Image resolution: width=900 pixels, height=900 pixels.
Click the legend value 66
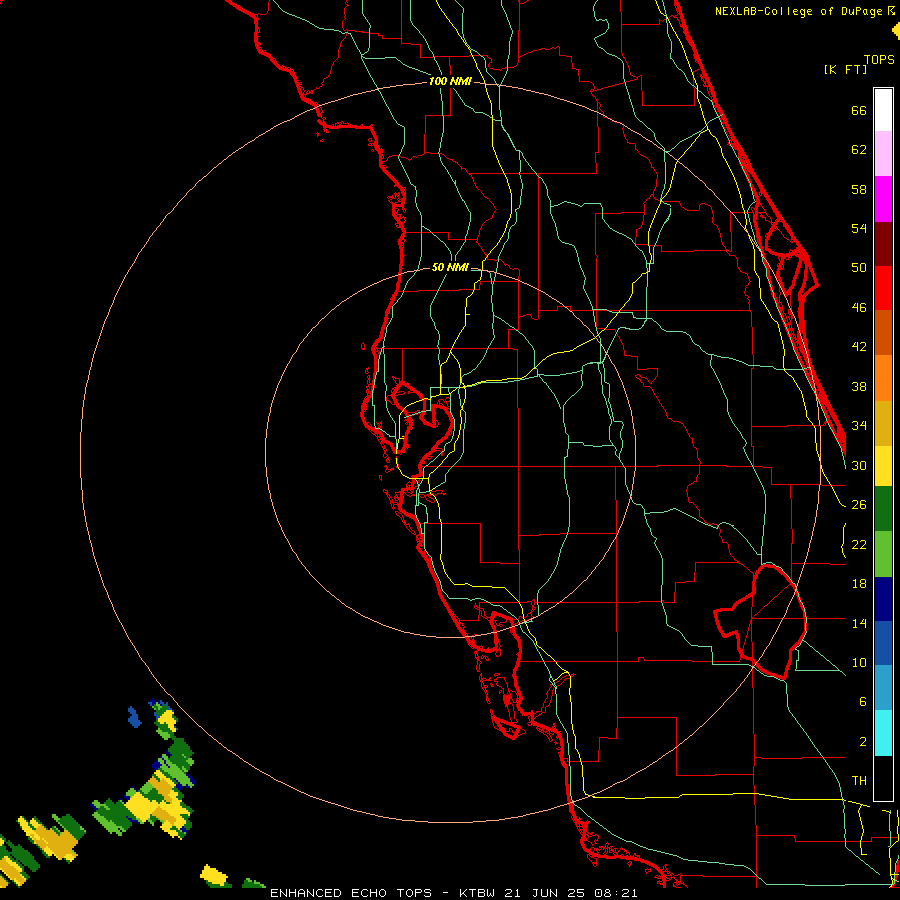[859, 110]
